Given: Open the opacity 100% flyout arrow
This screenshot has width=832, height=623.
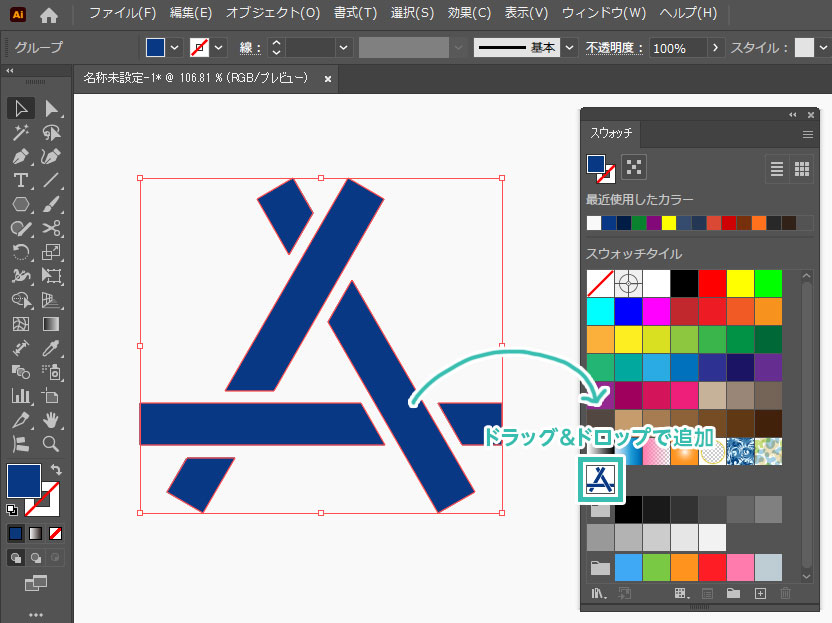Looking at the screenshot, I should tap(715, 48).
